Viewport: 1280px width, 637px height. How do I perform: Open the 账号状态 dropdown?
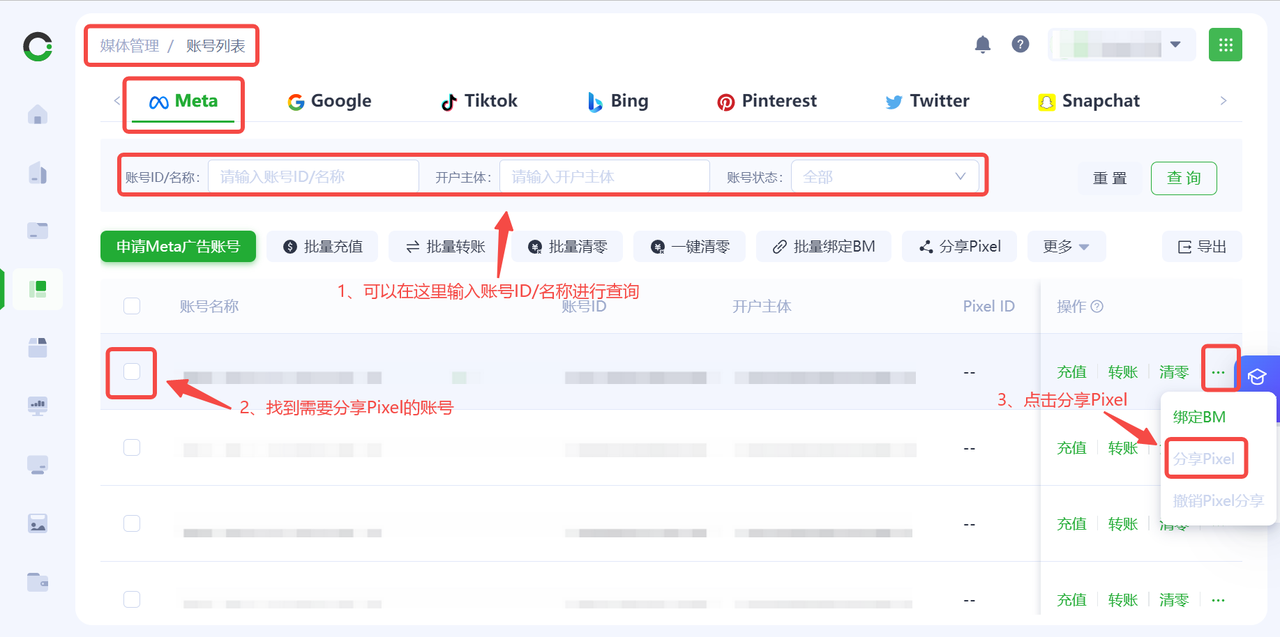[885, 177]
